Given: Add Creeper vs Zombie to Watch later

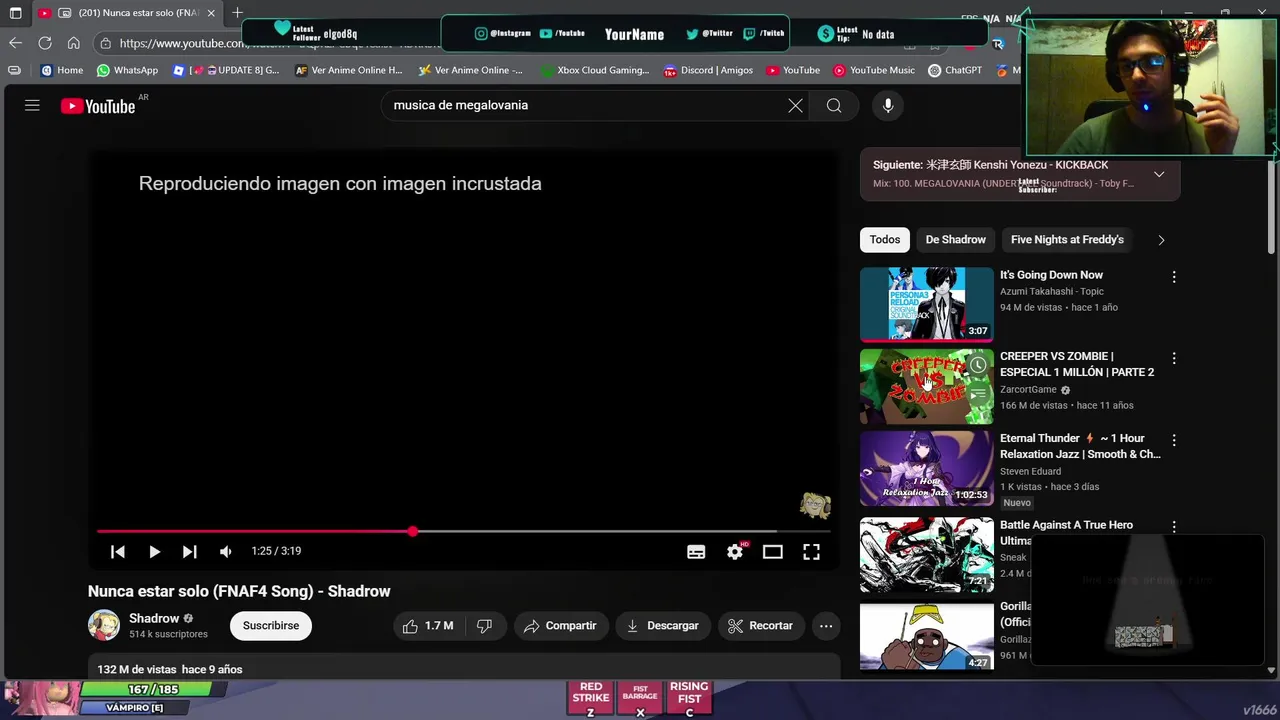Looking at the screenshot, I should (978, 365).
